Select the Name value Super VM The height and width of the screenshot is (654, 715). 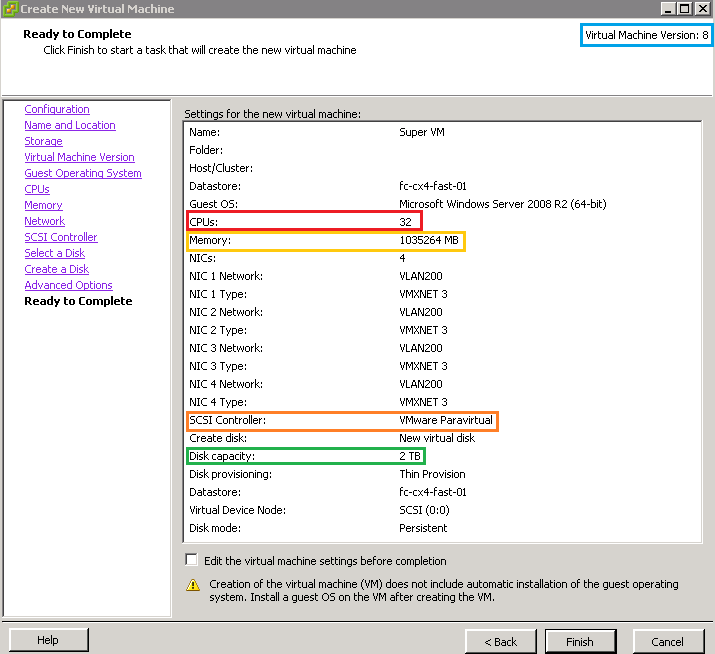tap(422, 132)
